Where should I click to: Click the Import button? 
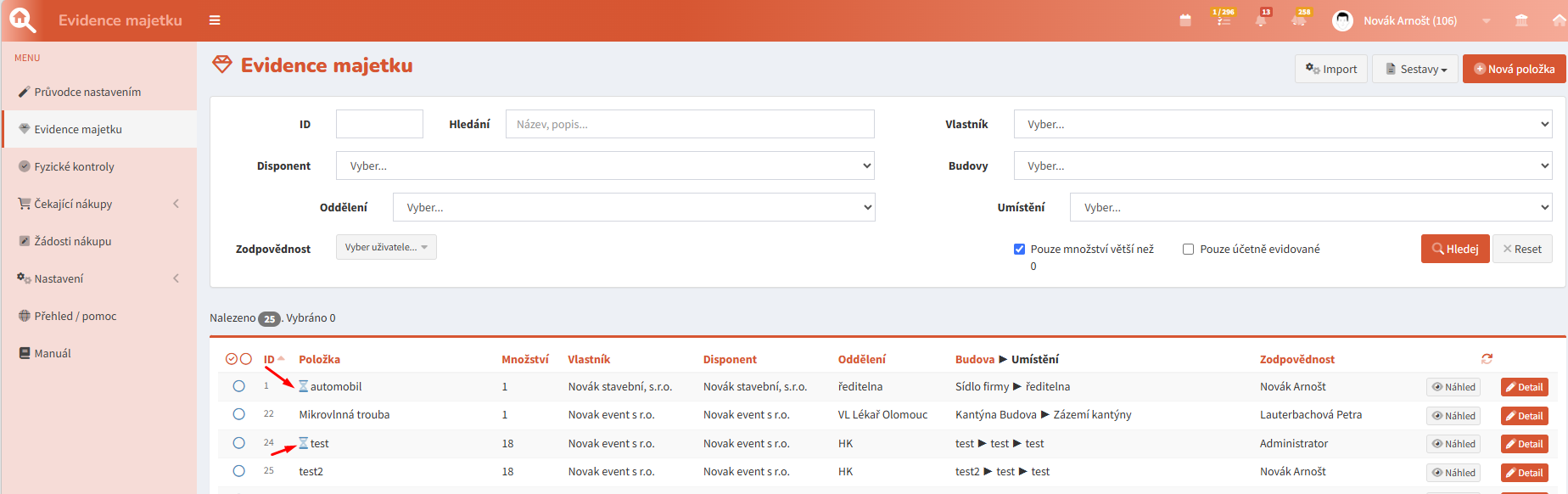click(1331, 69)
